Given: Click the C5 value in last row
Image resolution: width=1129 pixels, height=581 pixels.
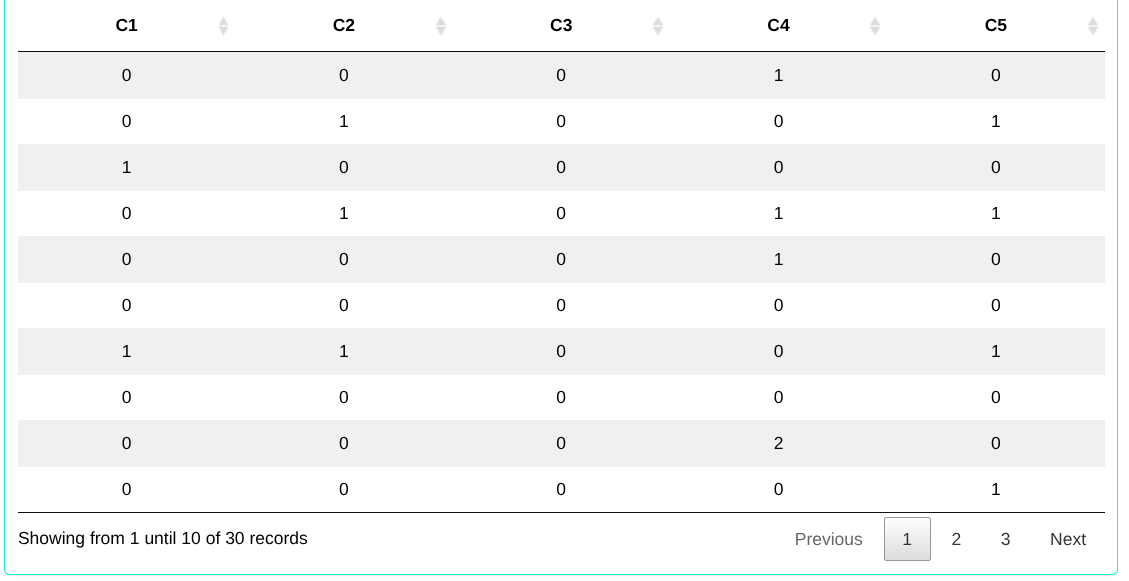Looking at the screenshot, I should pyautogui.click(x=995, y=489).
